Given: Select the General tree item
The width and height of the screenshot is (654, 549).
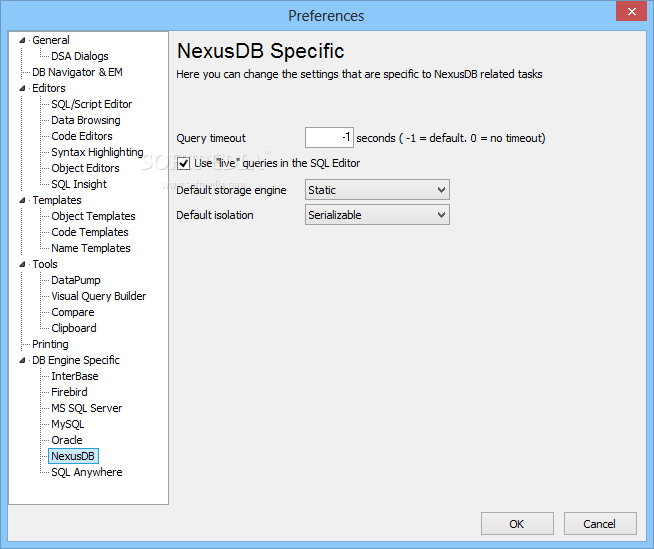Looking at the screenshot, I should point(51,40).
